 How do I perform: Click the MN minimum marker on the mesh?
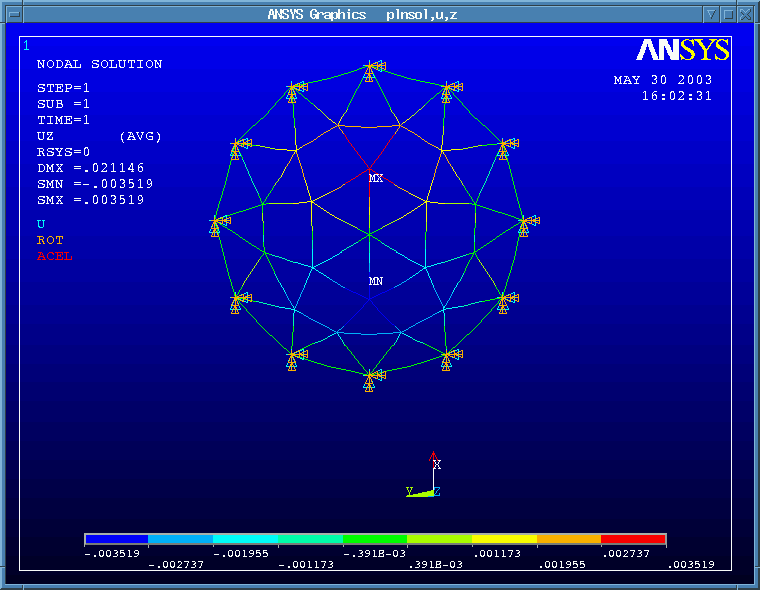click(x=376, y=281)
